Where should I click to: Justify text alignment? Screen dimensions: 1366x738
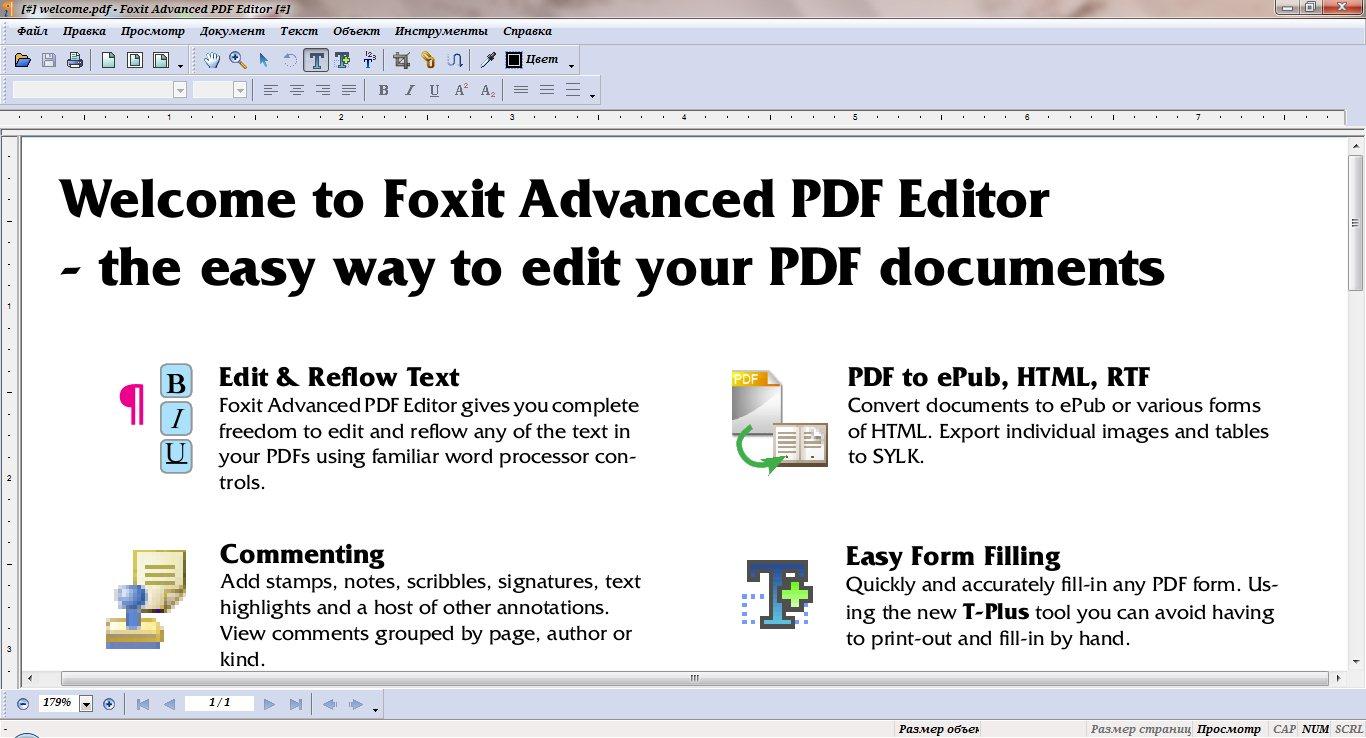point(349,90)
